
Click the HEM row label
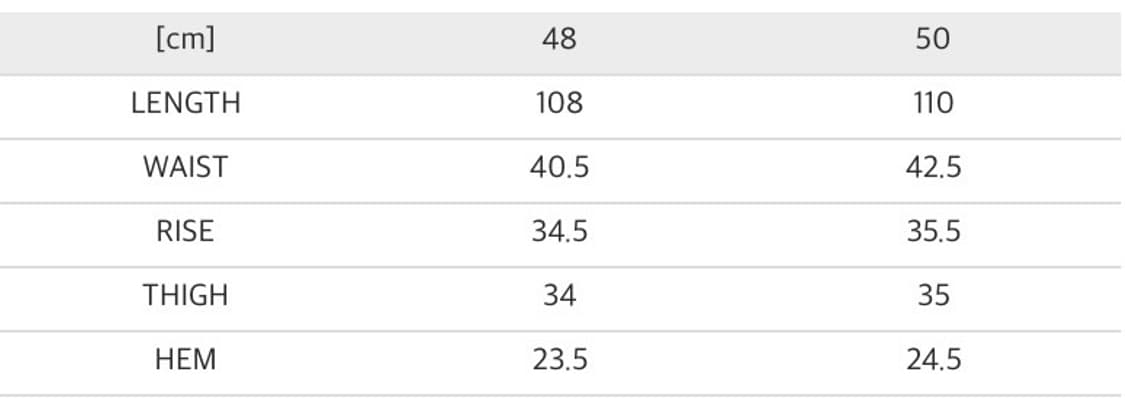186,359
